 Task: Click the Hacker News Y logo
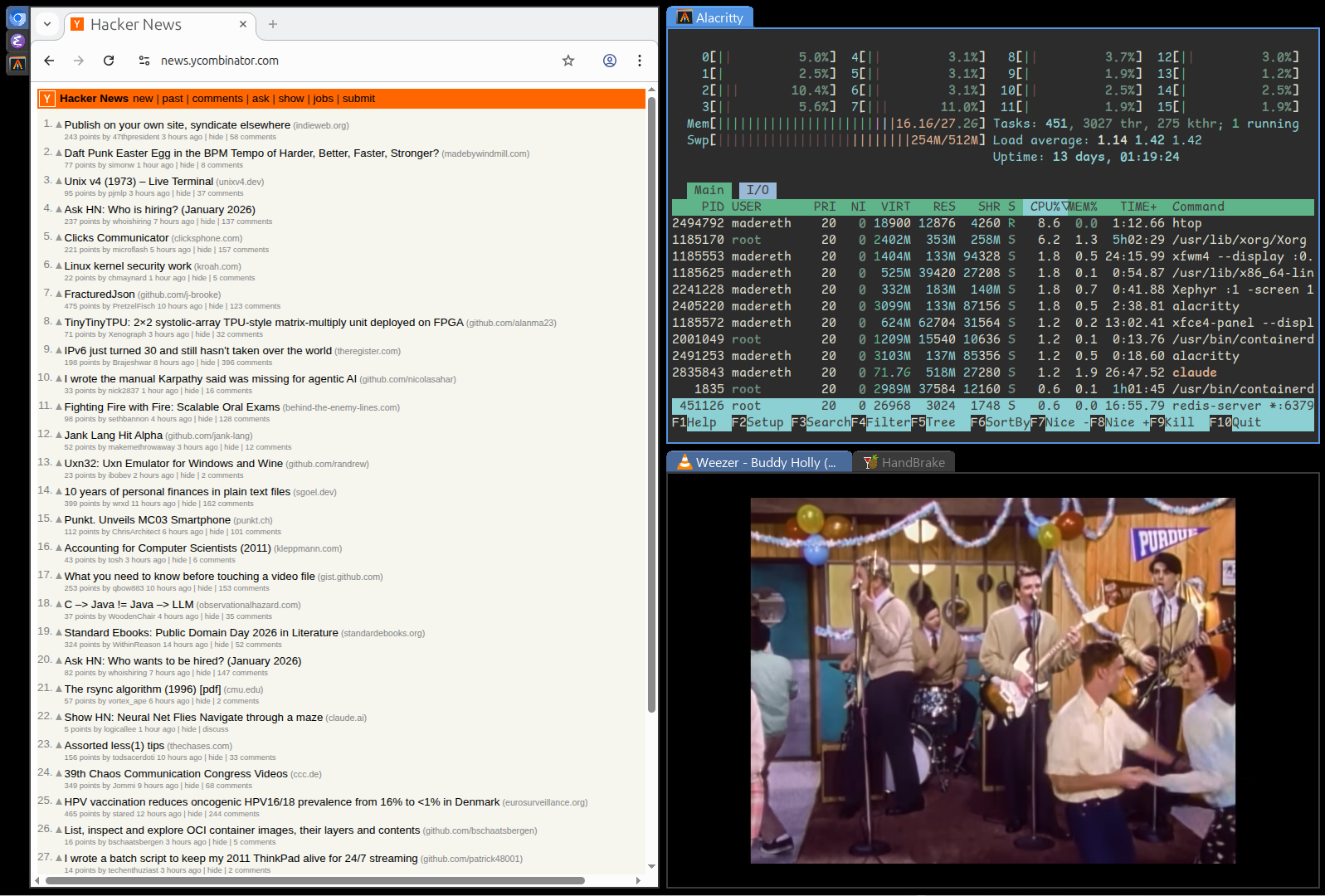coord(47,99)
